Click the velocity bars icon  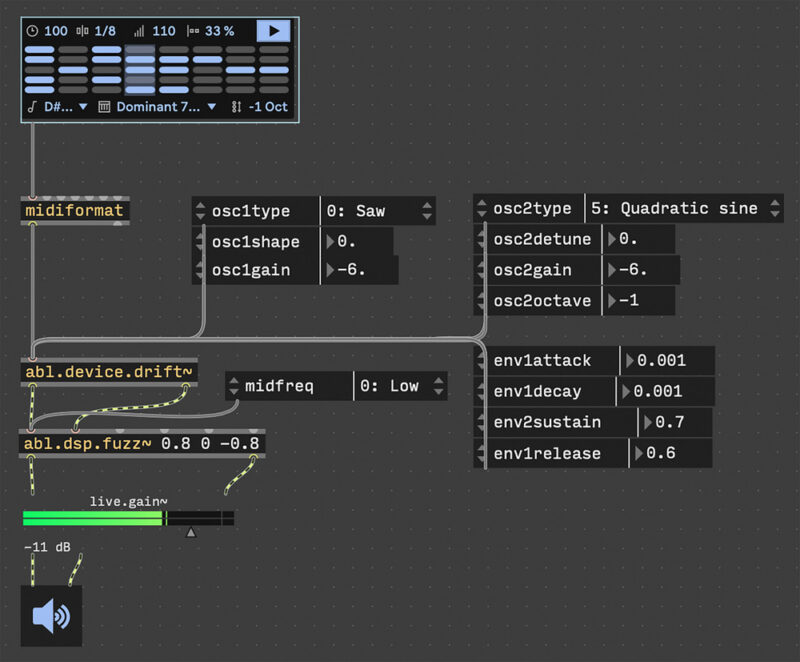coord(139,31)
